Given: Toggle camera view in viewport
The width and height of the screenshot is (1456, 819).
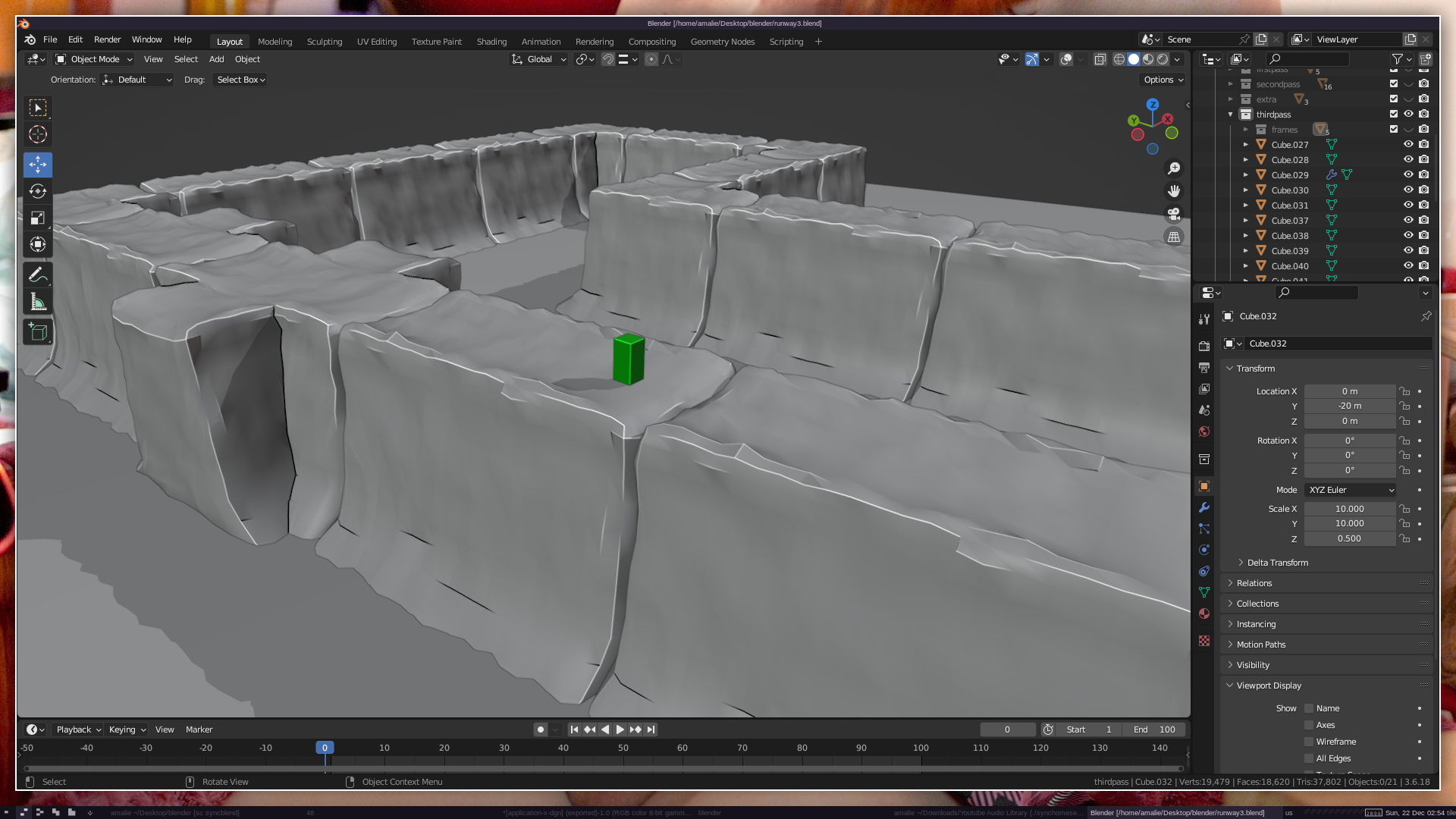Looking at the screenshot, I should pyautogui.click(x=1174, y=214).
